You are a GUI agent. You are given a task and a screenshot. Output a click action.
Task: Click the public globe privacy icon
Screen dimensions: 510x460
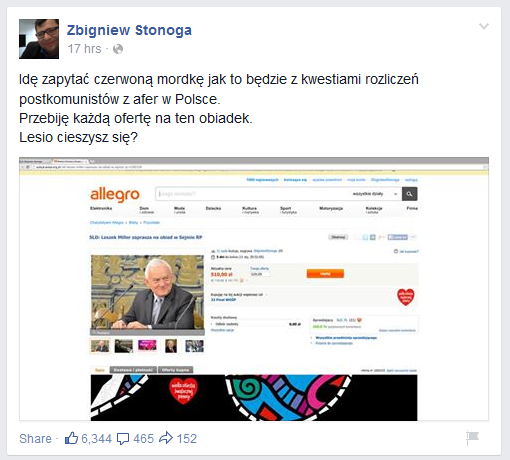click(x=118, y=49)
